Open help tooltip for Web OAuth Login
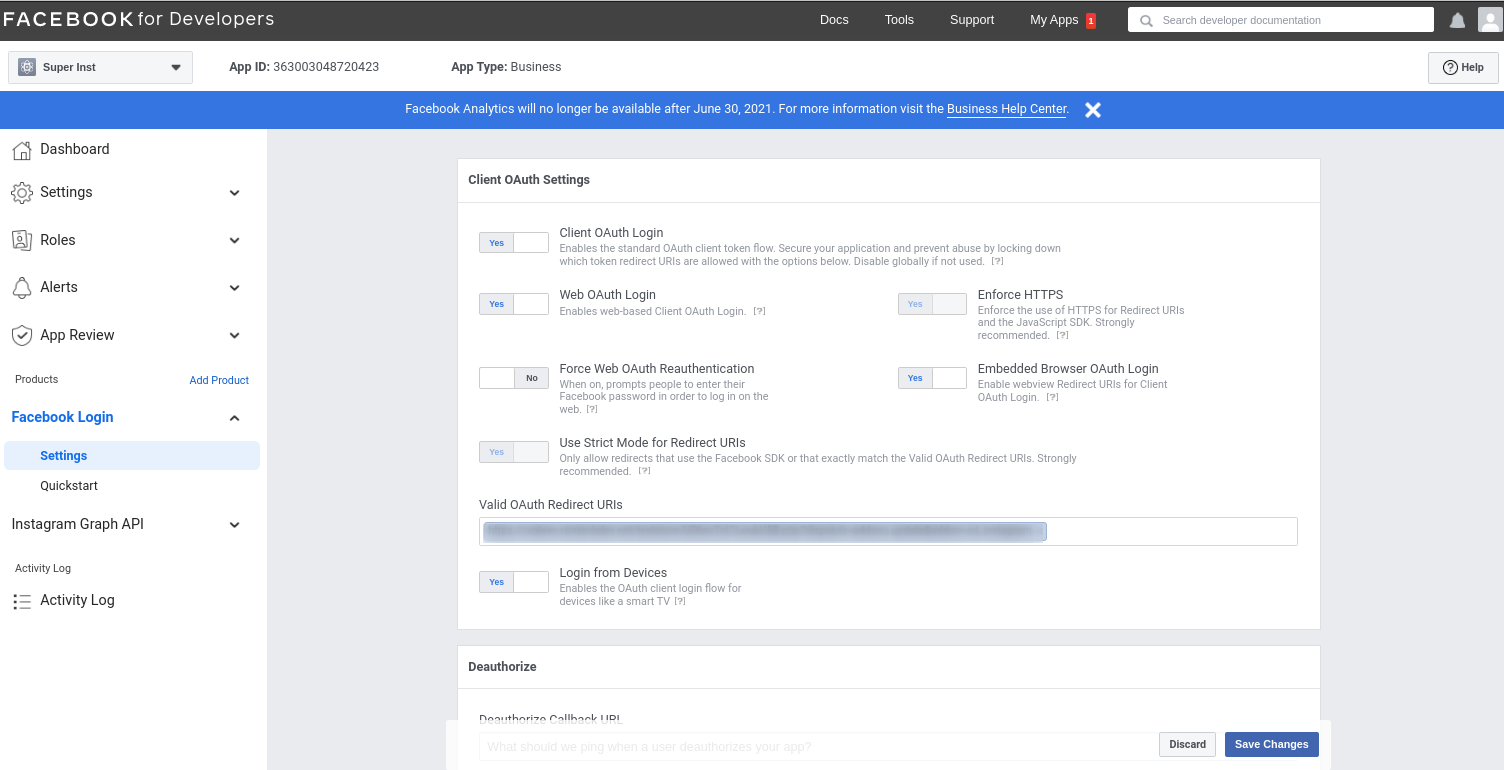The image size is (1504, 770). tap(759, 312)
